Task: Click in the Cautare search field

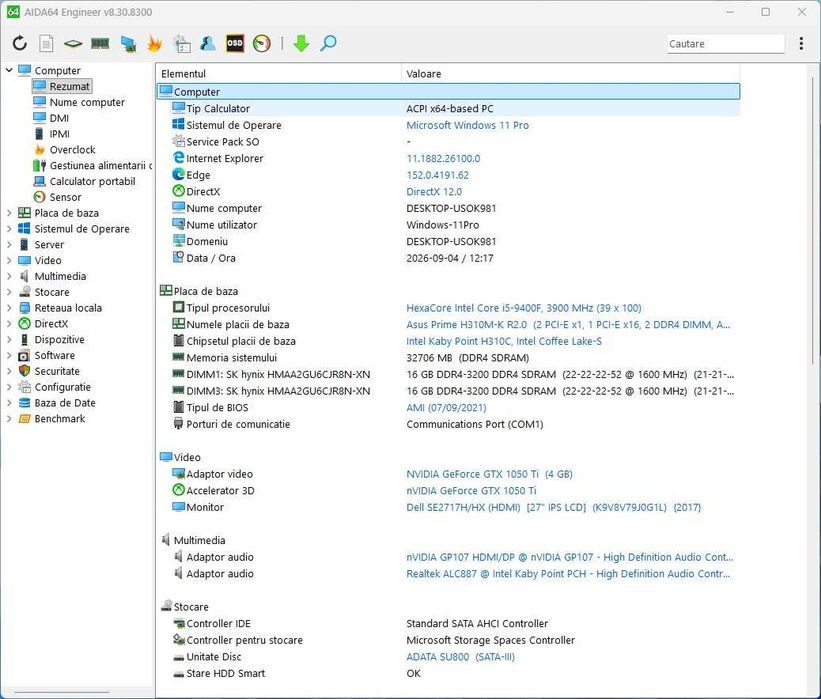Action: 726,44
